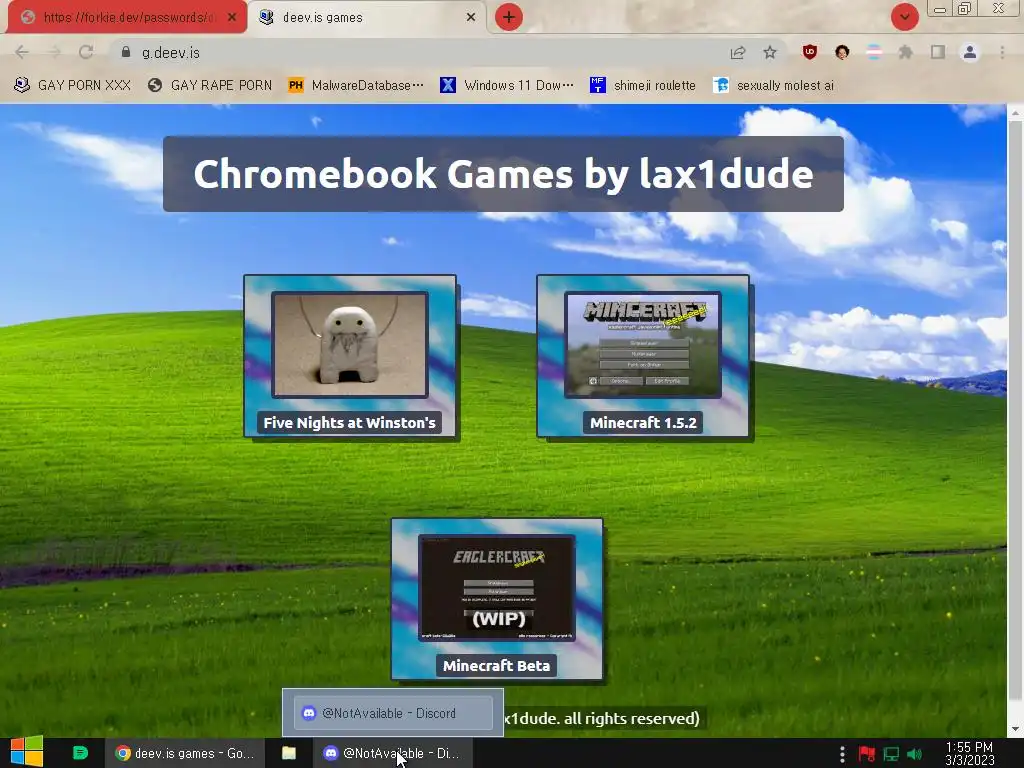1024x768 pixels.
Task: Bookmark this page with star icon
Action: (x=770, y=52)
